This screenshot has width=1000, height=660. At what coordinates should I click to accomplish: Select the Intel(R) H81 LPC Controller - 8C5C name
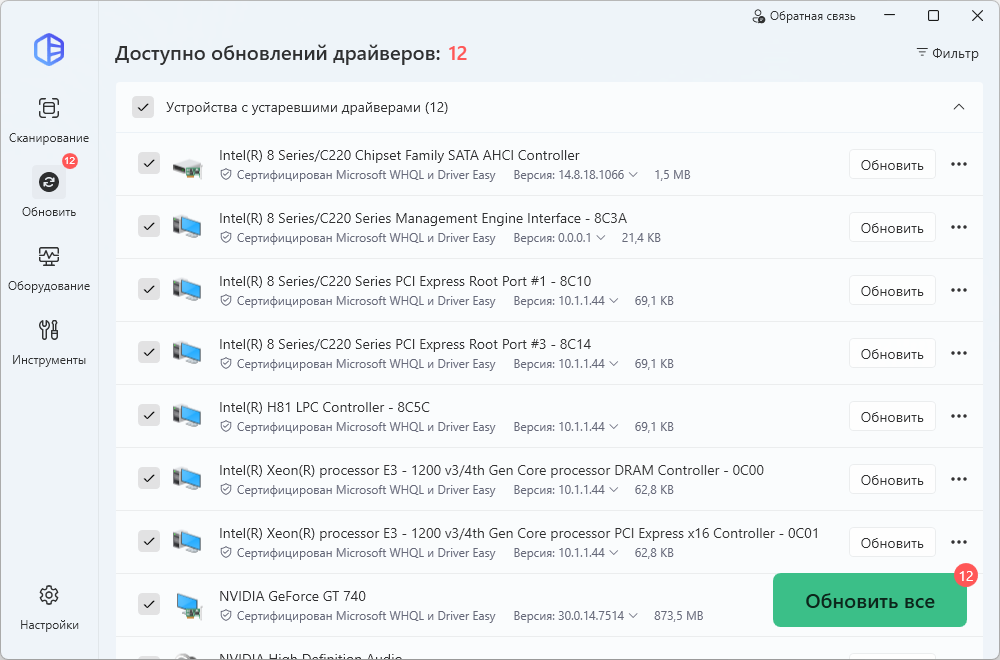(x=324, y=407)
